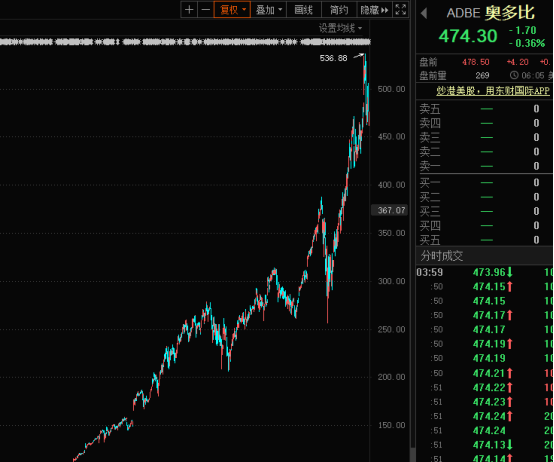This screenshot has height=462, width=554.
Task: Click the trade price 474.22
Action: click(489, 387)
